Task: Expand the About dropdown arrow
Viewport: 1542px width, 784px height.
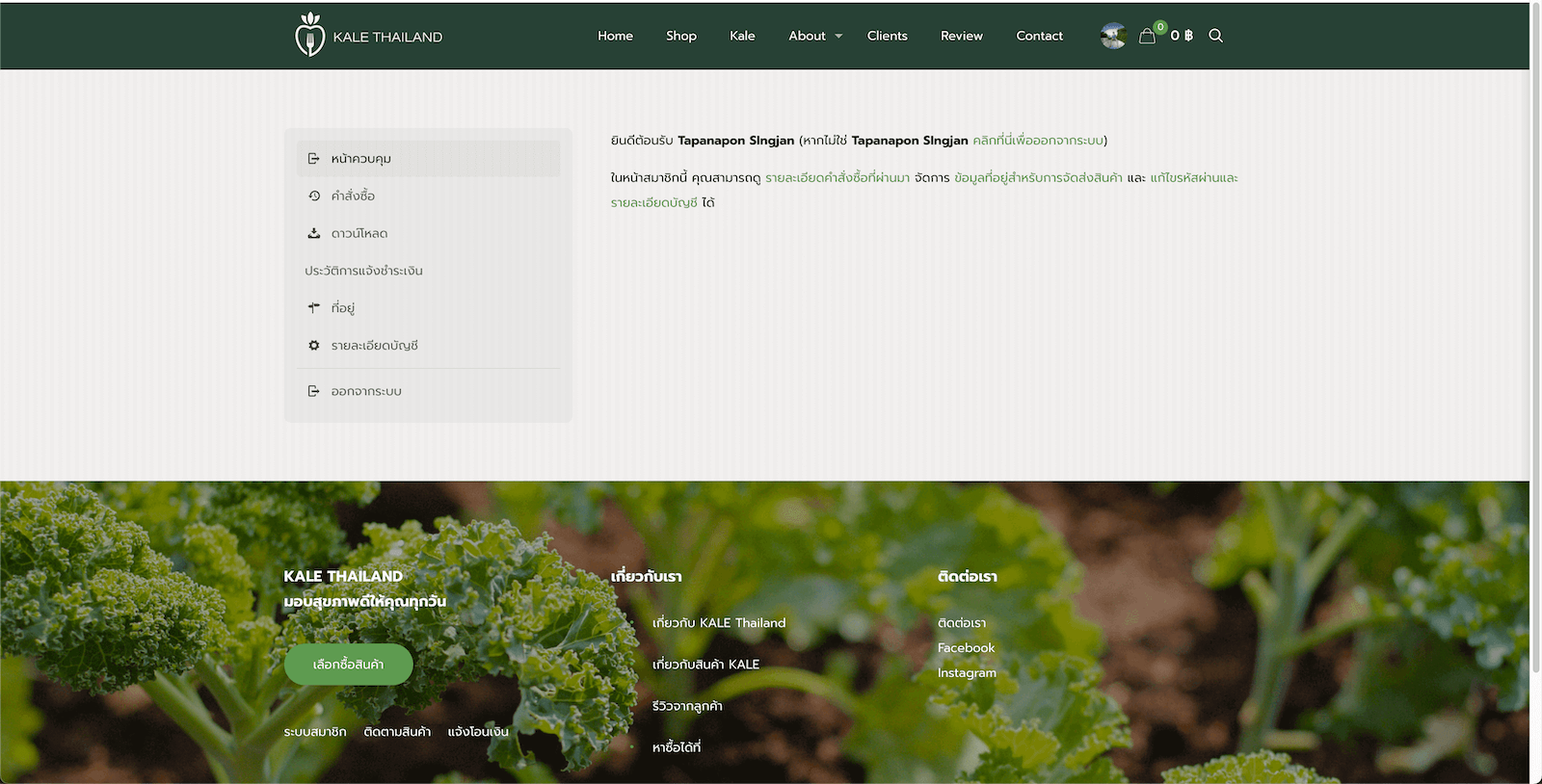Action: coord(838,37)
